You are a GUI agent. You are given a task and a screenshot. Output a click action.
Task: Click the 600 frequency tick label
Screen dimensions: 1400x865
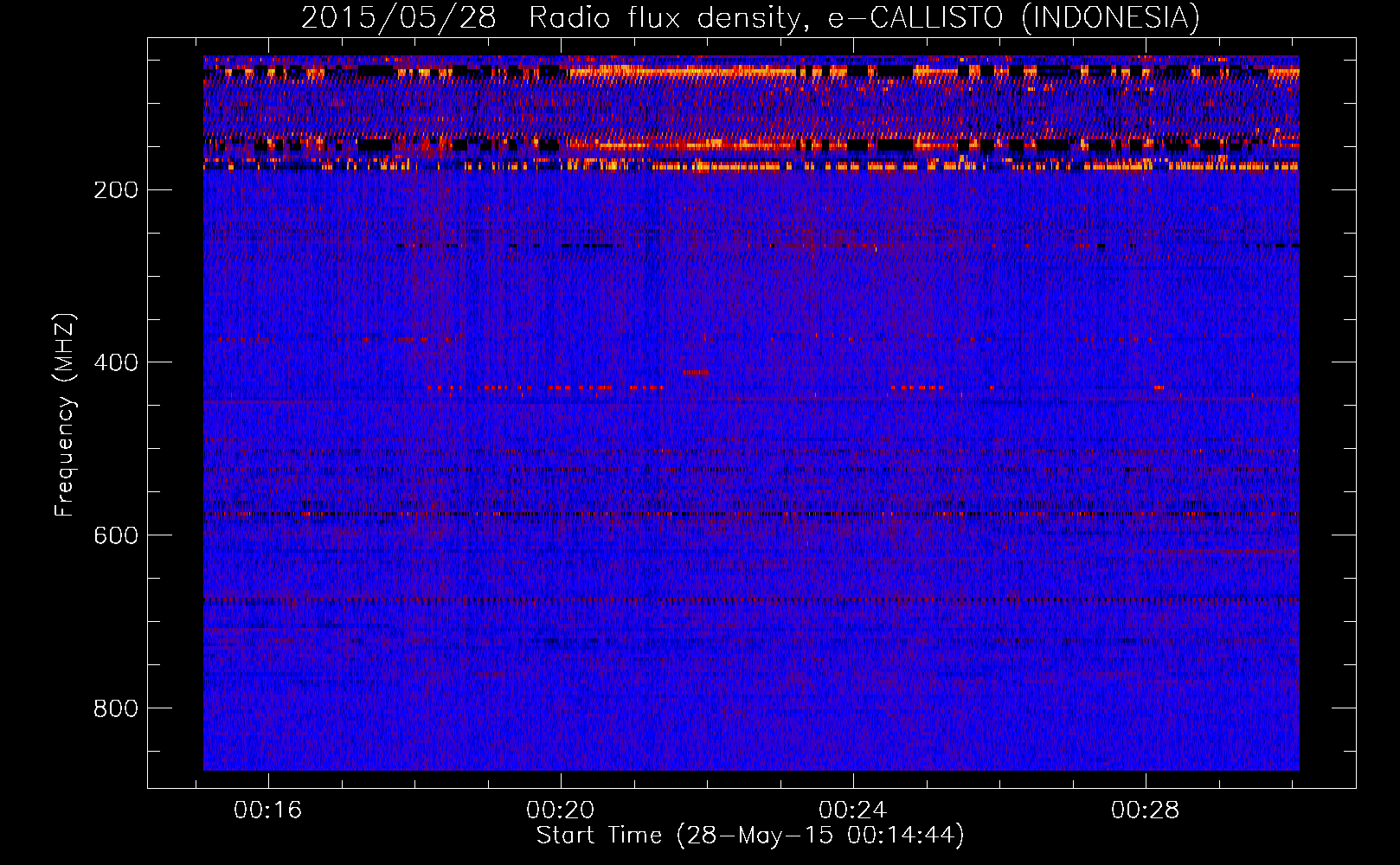115,535
